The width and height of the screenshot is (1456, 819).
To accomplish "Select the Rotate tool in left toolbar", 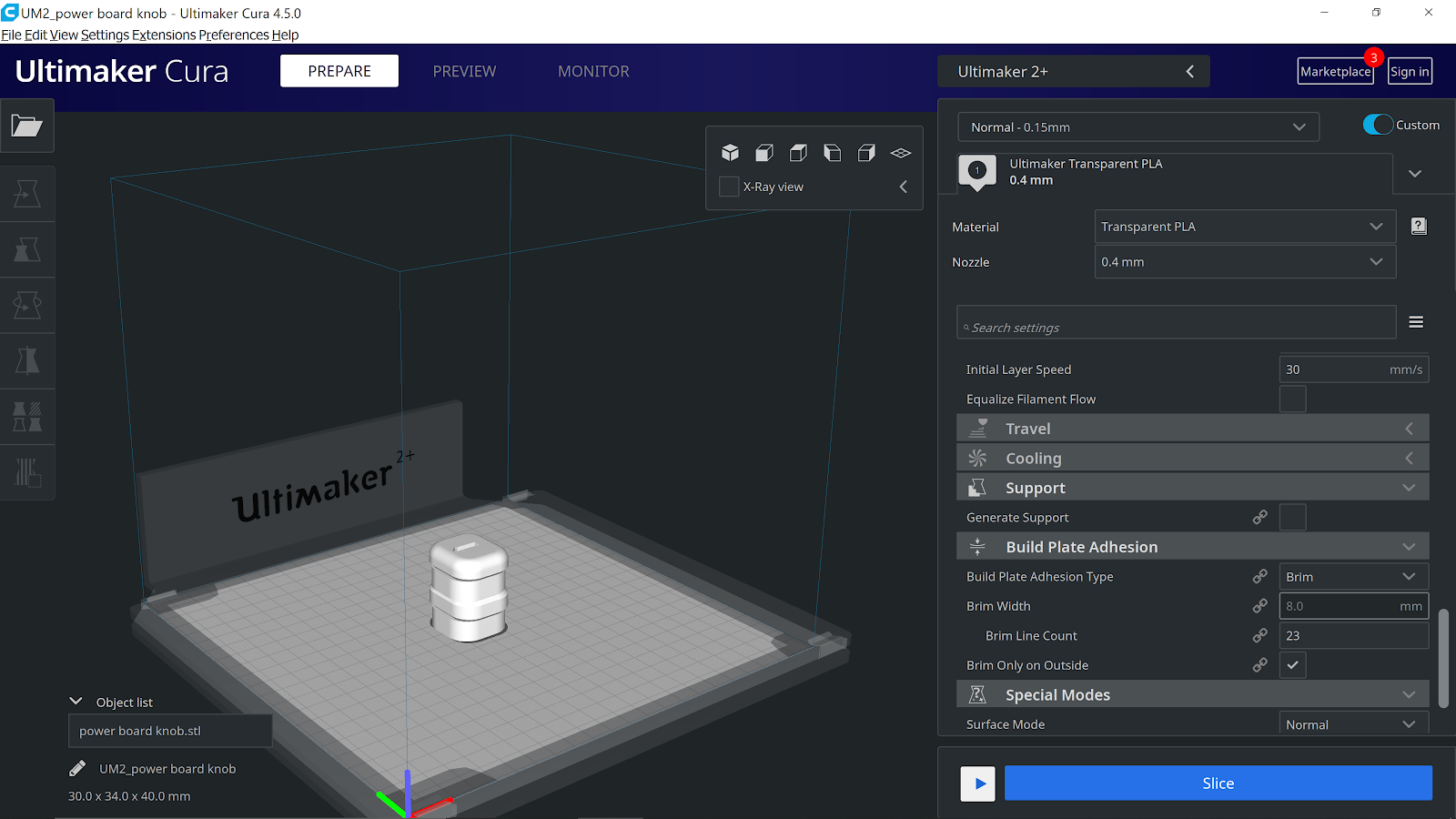I will (27, 305).
